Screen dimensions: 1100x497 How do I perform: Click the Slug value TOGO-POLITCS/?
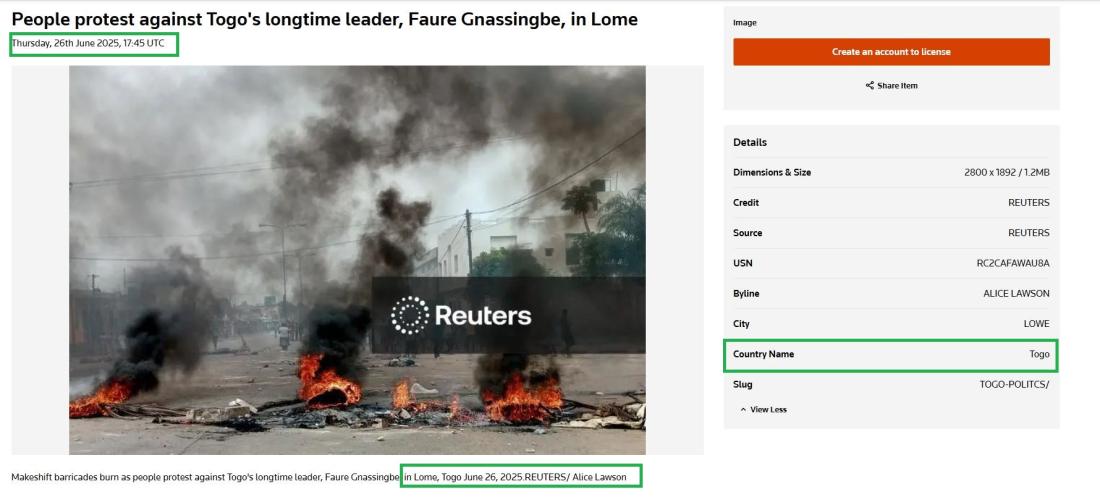coord(1014,384)
